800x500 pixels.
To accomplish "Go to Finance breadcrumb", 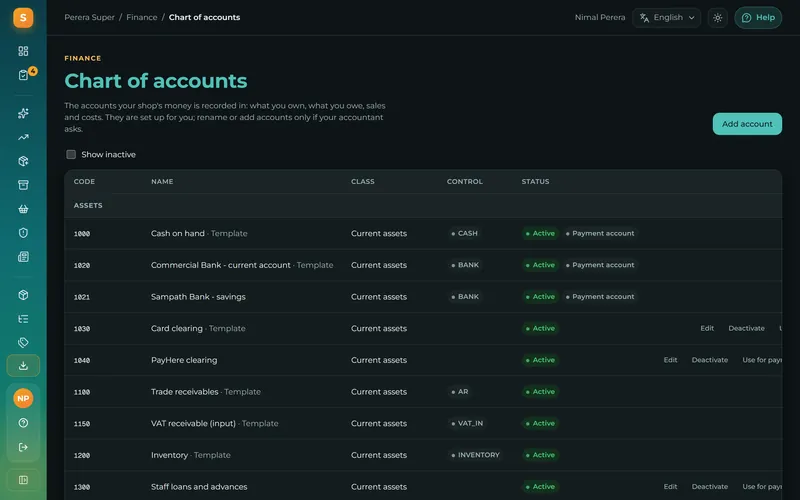I will pyautogui.click(x=142, y=17).
